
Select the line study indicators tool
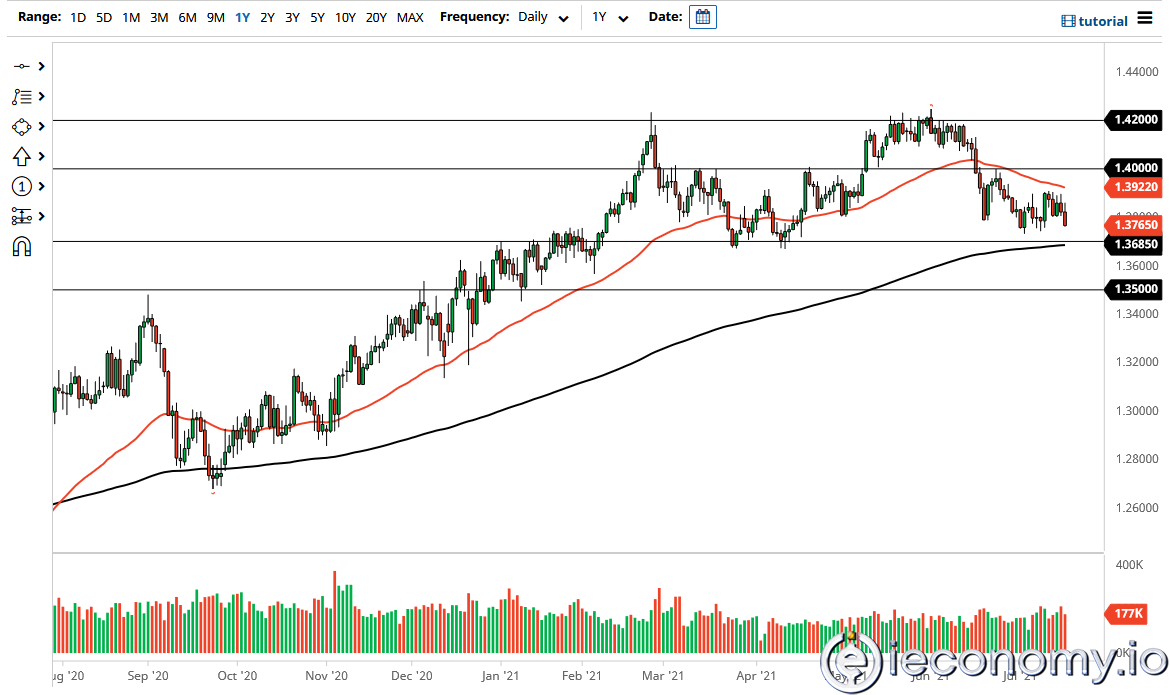[22, 96]
